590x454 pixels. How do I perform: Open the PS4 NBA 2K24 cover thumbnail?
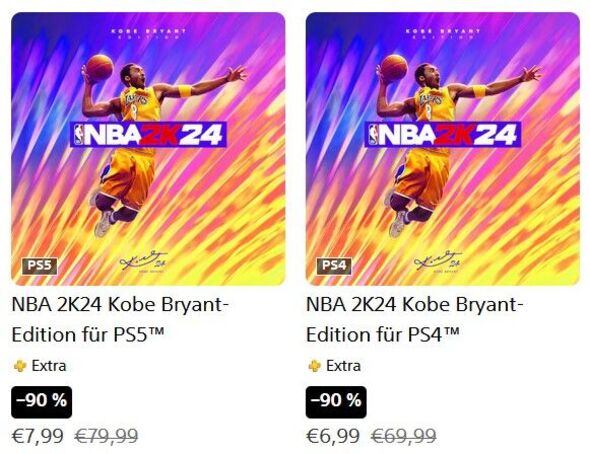(442, 149)
